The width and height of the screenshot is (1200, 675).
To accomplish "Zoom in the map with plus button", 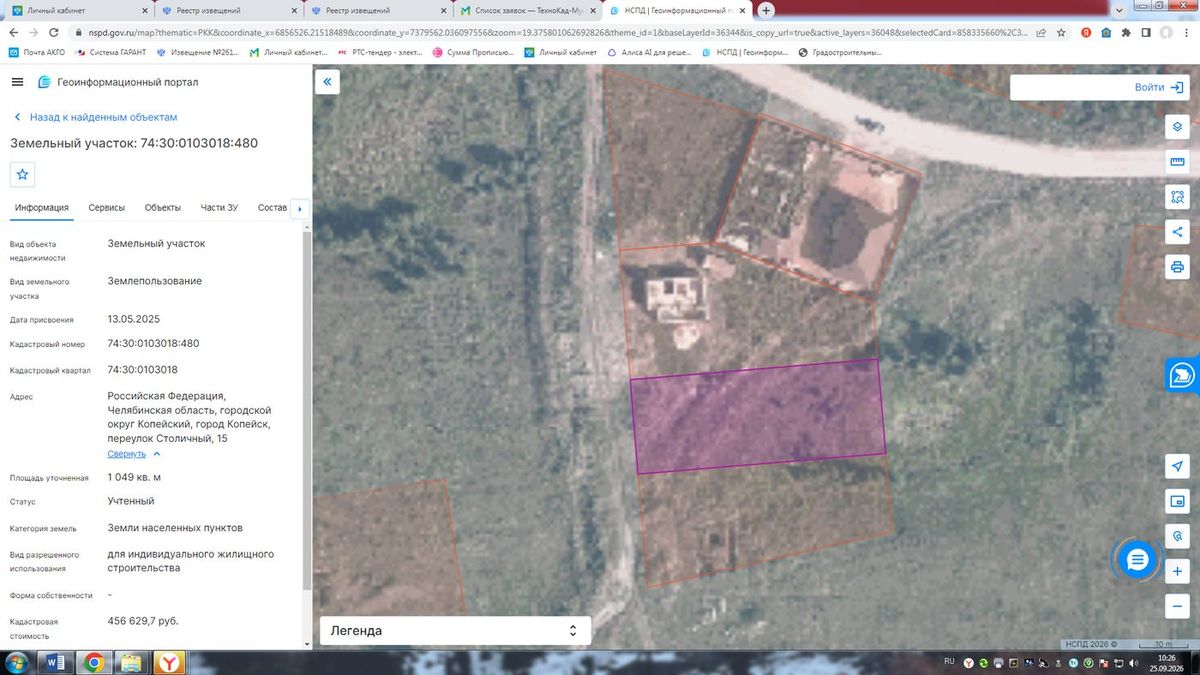I will 1177,572.
